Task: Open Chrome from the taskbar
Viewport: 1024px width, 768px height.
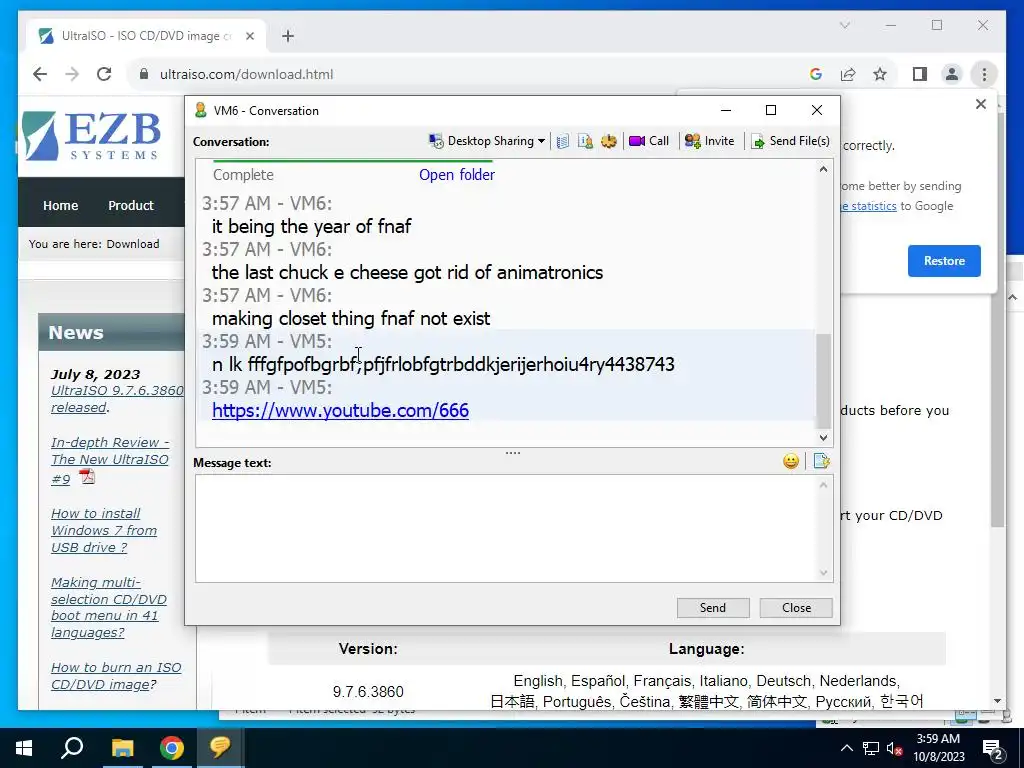Action: (172, 748)
